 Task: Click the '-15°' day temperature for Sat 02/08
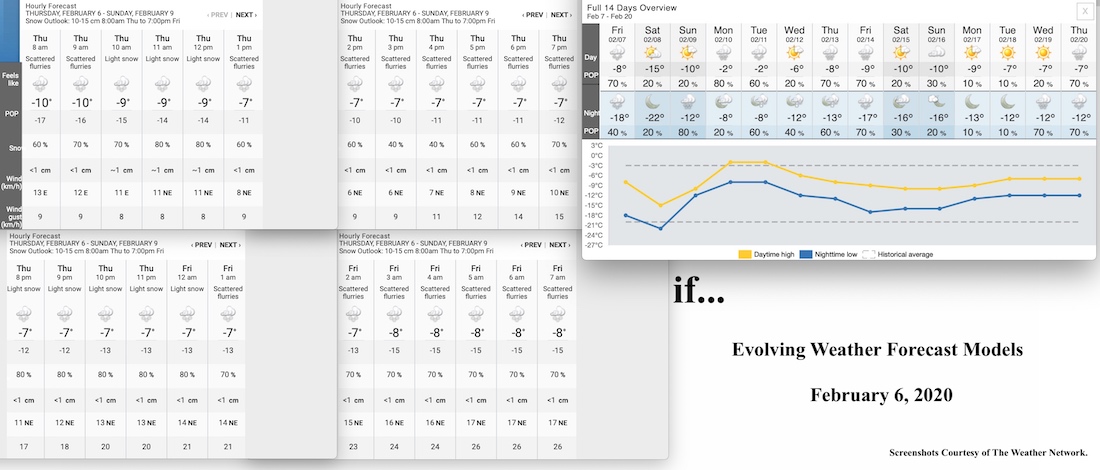pos(653,69)
